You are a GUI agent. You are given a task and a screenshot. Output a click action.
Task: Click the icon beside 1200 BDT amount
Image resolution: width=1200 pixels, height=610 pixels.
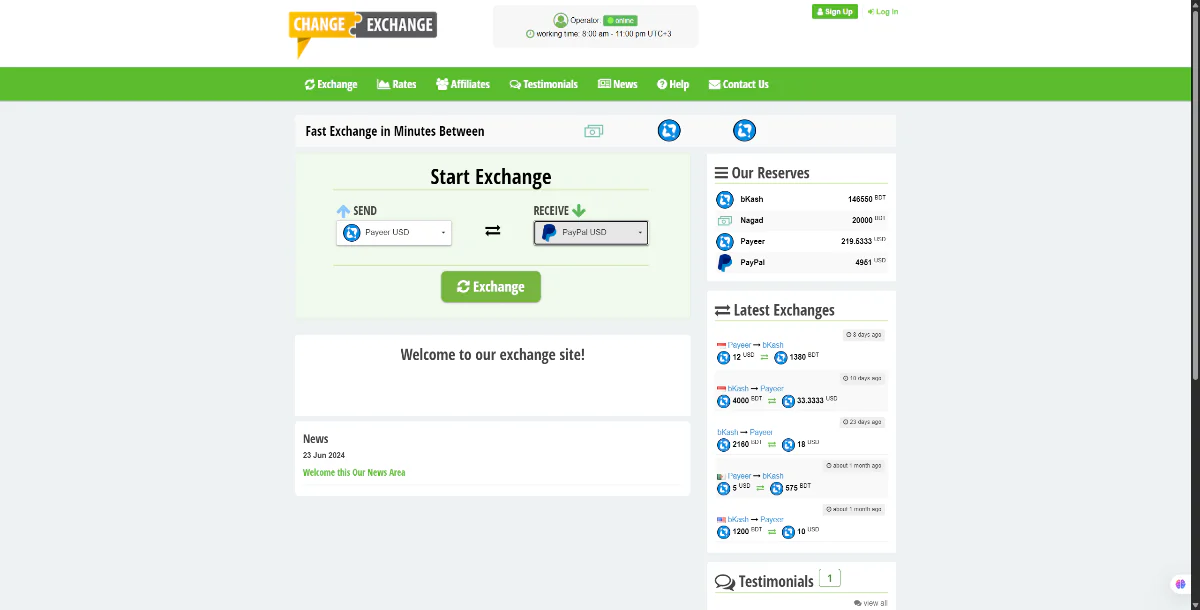(724, 532)
